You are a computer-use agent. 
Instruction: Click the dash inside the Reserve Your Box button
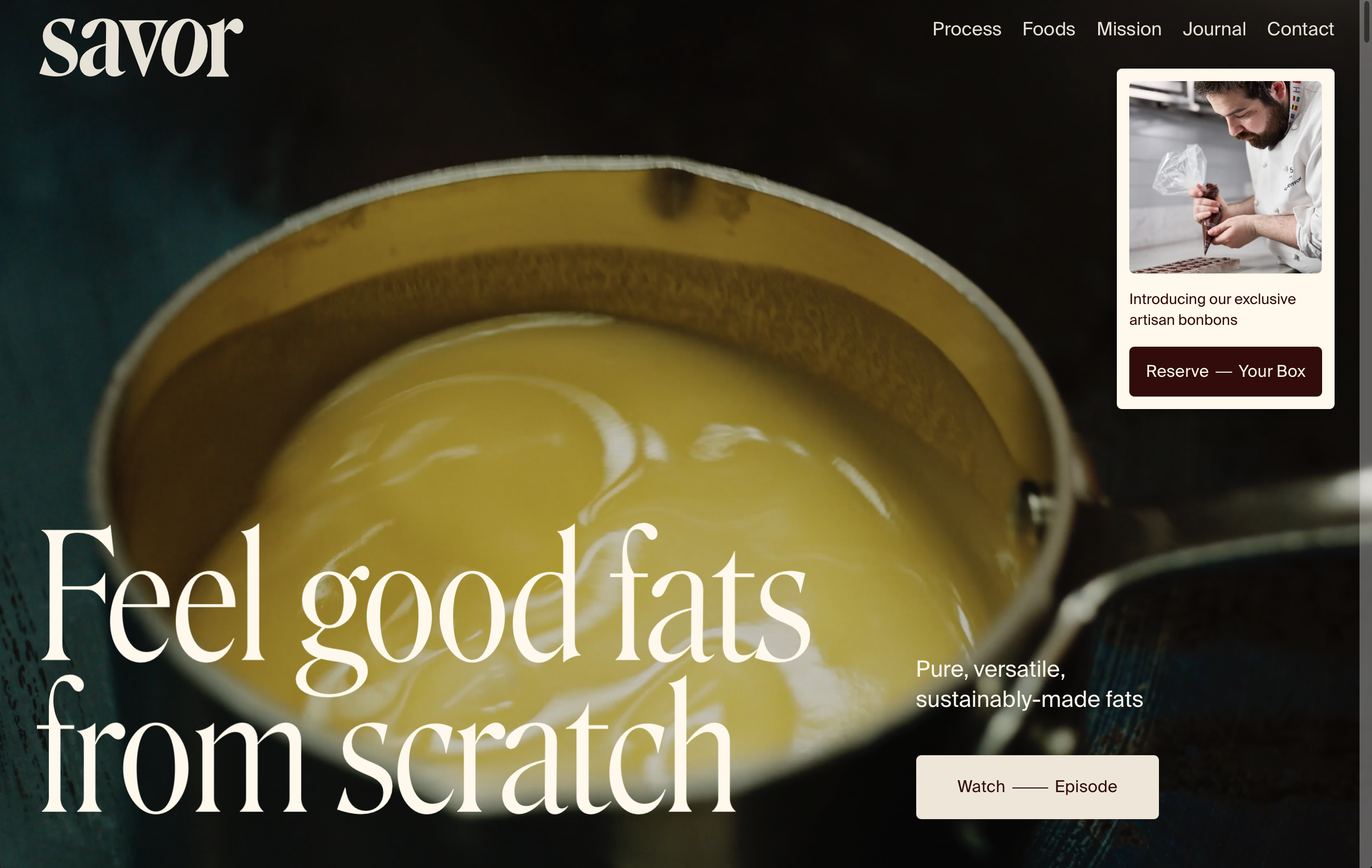pyautogui.click(x=1223, y=372)
